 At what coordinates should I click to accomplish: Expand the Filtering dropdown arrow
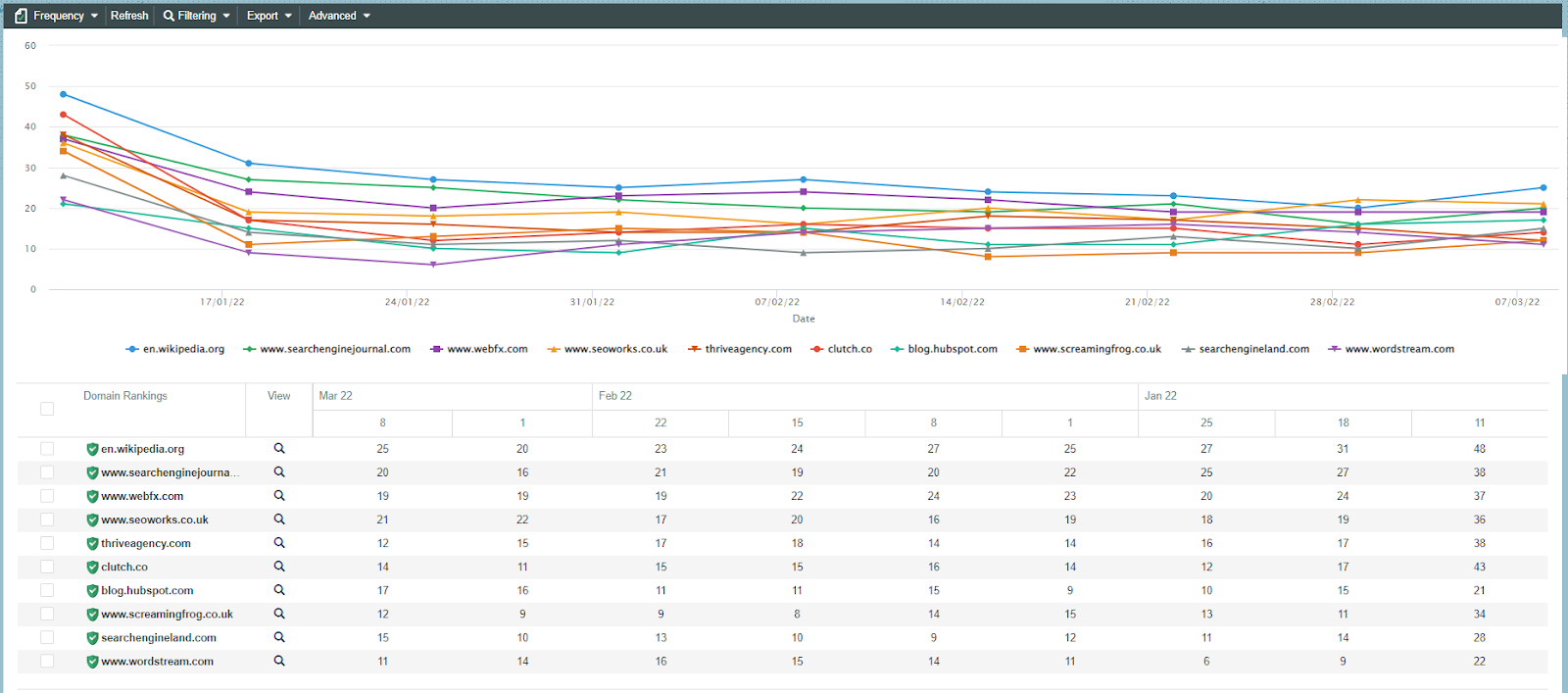point(226,16)
